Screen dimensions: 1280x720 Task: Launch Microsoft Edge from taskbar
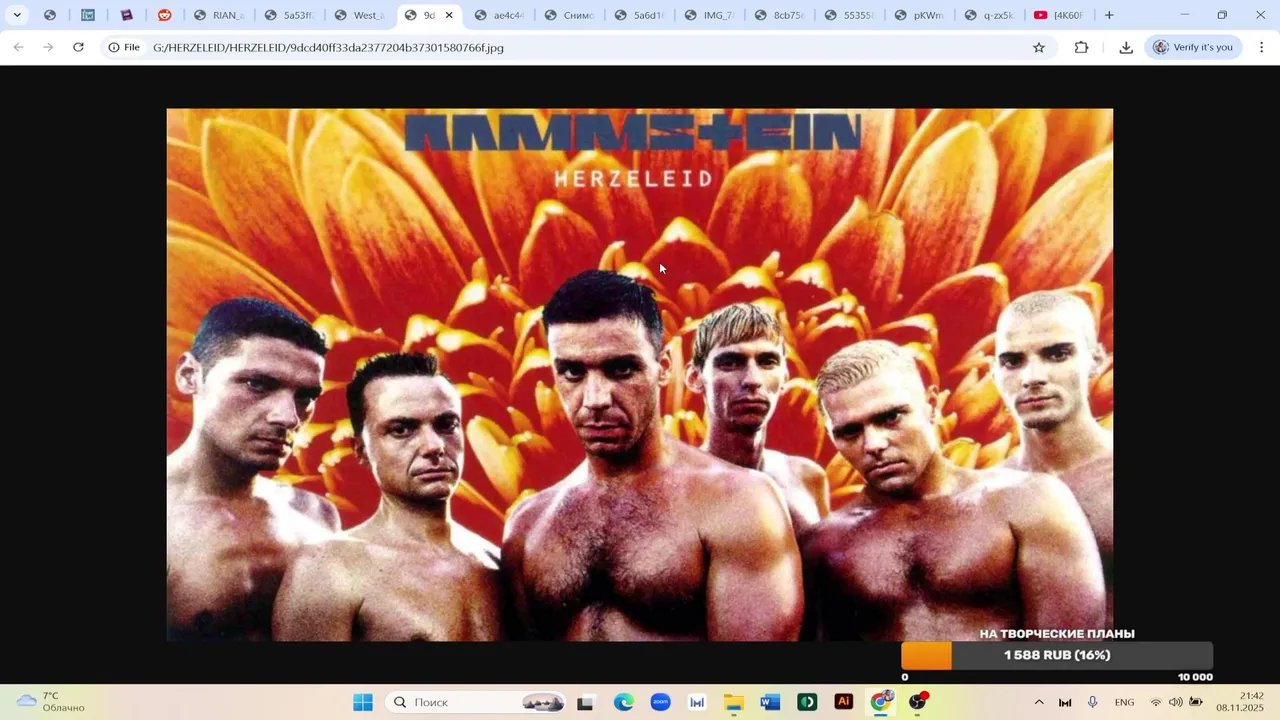point(624,702)
